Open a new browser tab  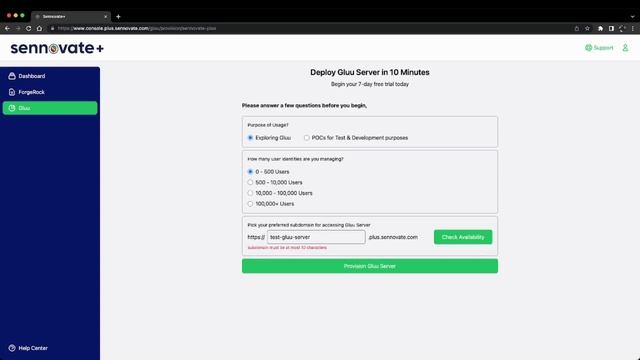click(x=118, y=17)
